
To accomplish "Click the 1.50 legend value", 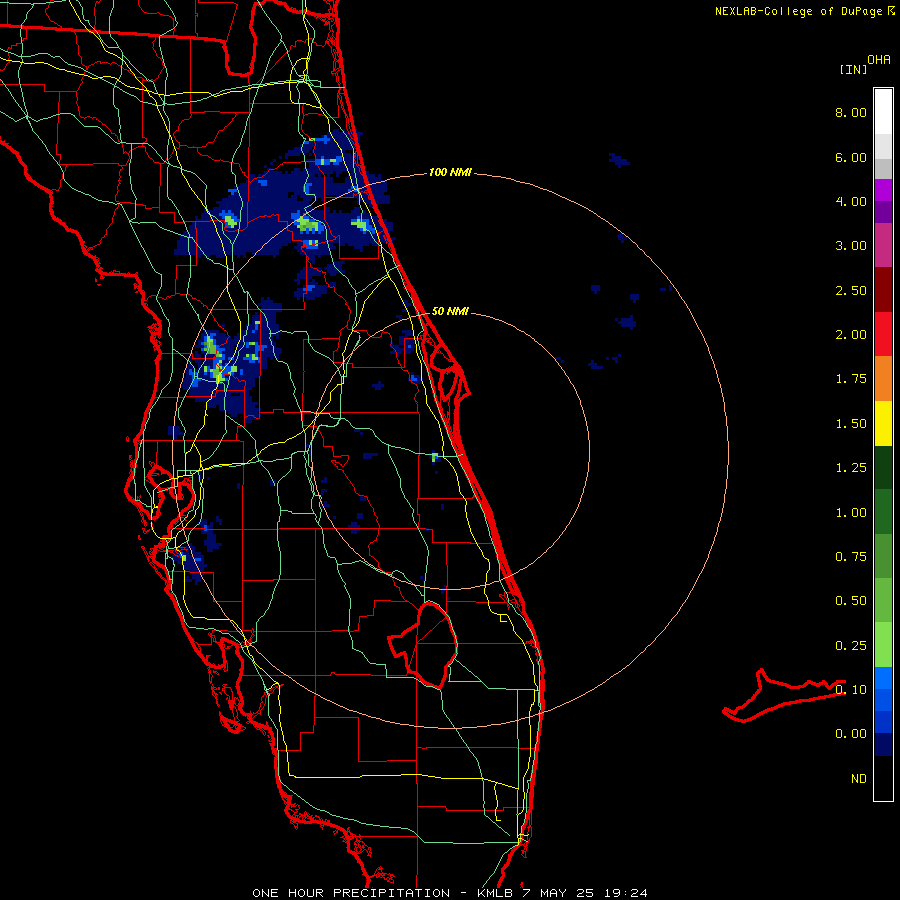I will tap(851, 424).
